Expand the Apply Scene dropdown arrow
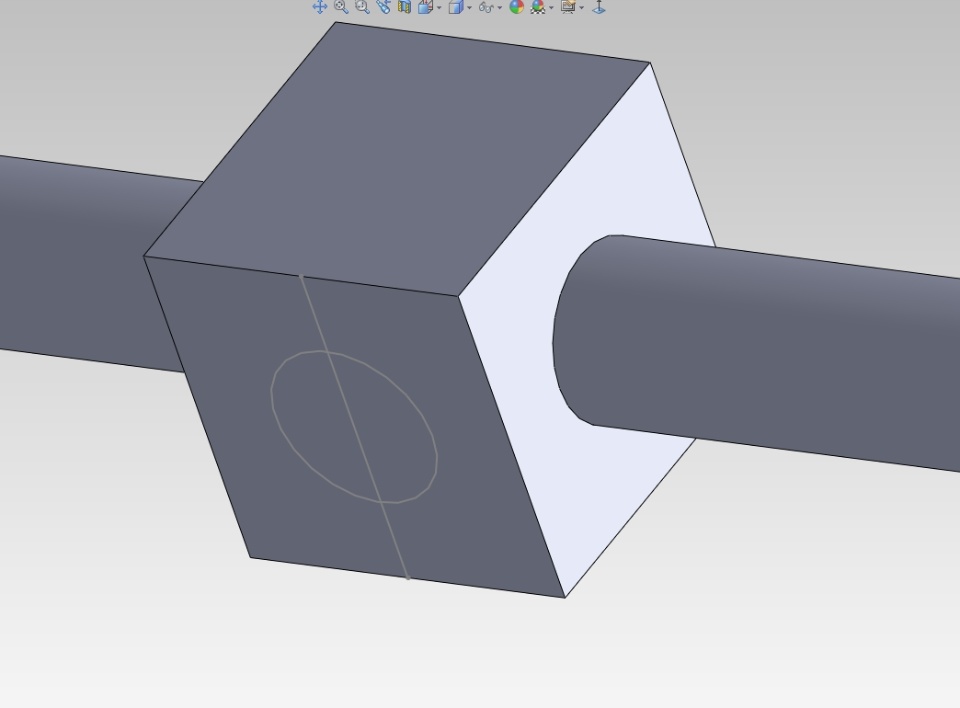 tap(552, 8)
